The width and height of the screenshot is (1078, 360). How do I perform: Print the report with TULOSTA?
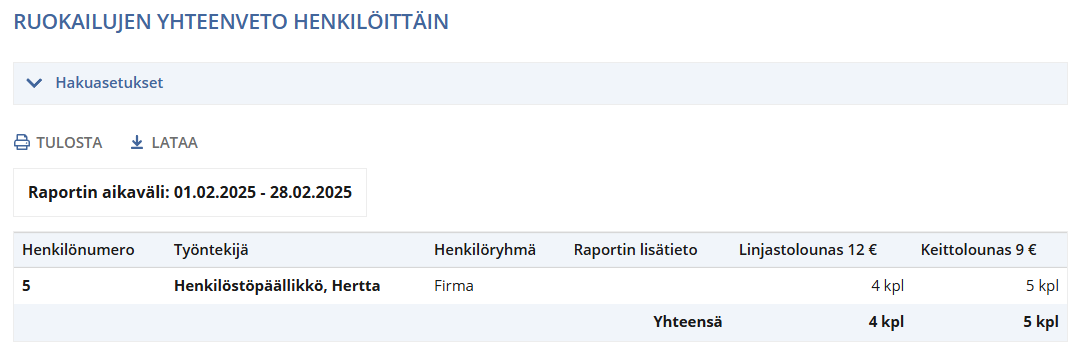point(69,143)
